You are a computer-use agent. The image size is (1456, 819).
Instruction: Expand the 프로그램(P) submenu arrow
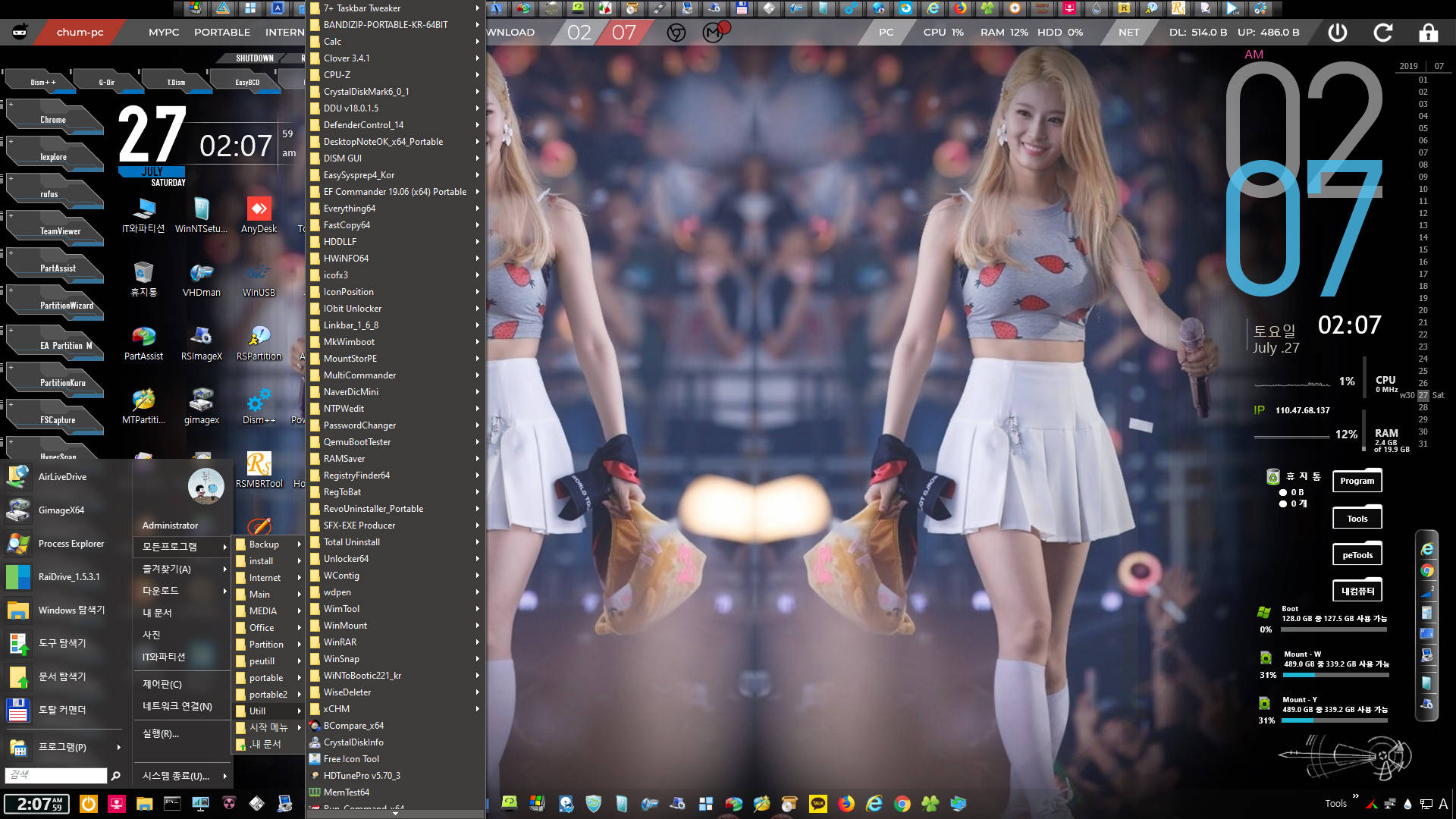[x=118, y=747]
